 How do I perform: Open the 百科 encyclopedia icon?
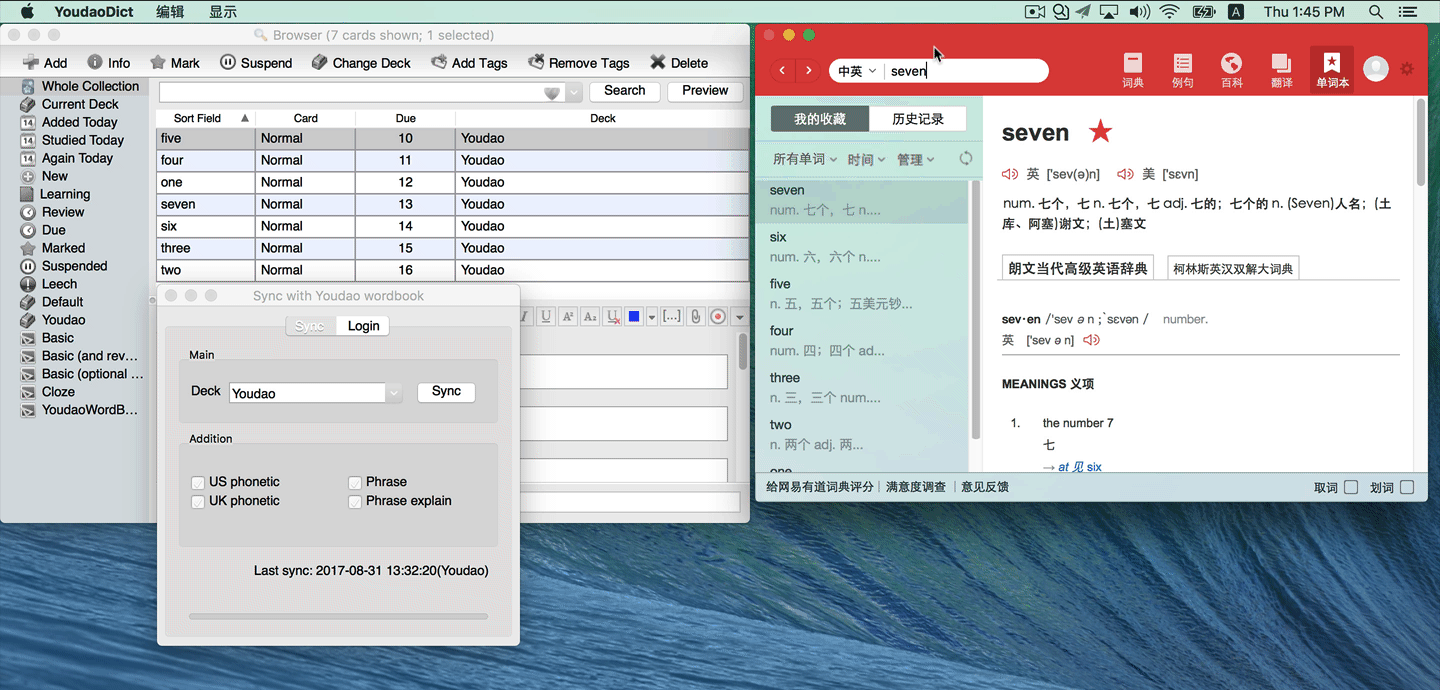[x=1232, y=70]
